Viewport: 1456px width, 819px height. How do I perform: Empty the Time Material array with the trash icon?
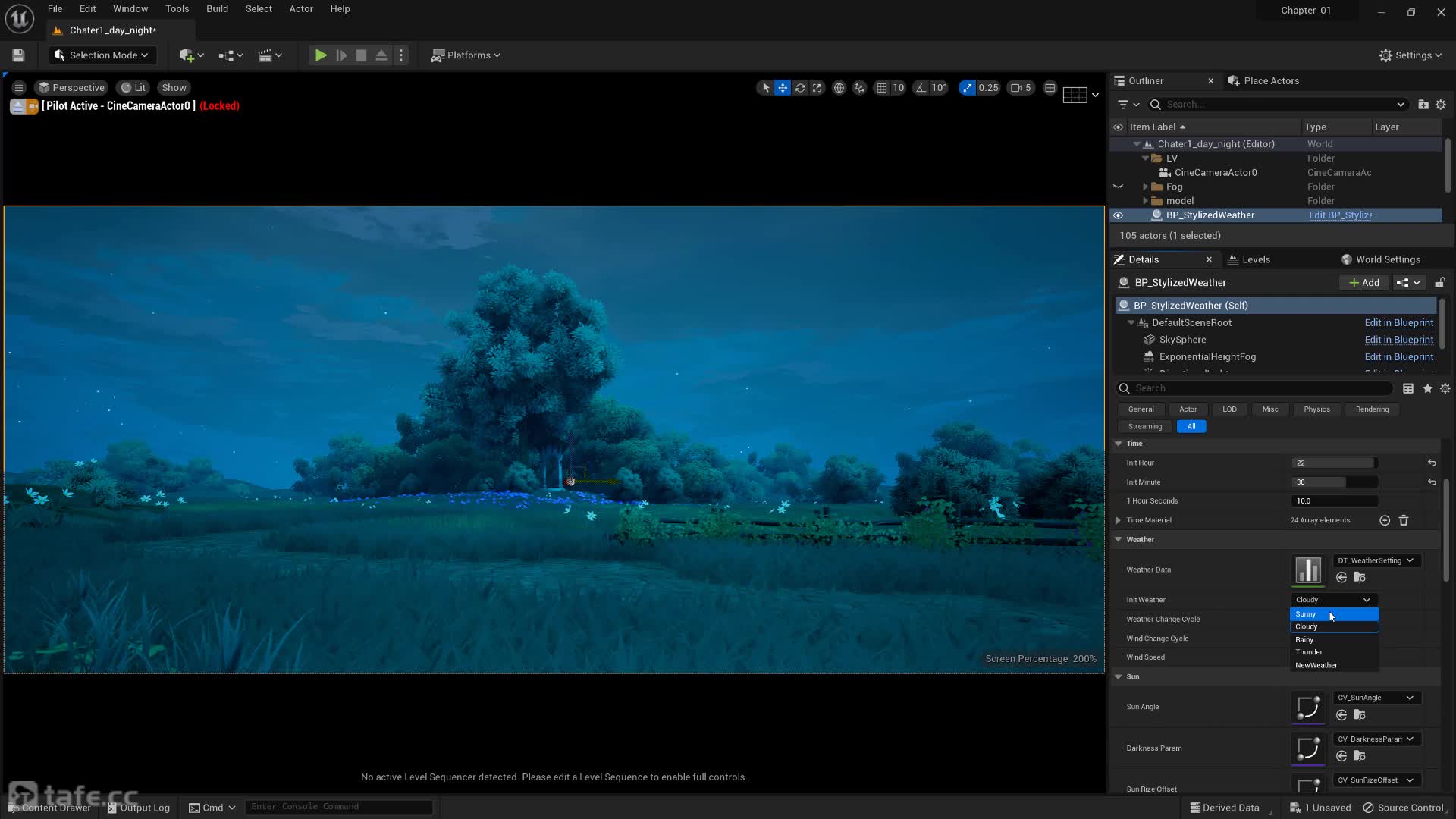click(x=1404, y=520)
